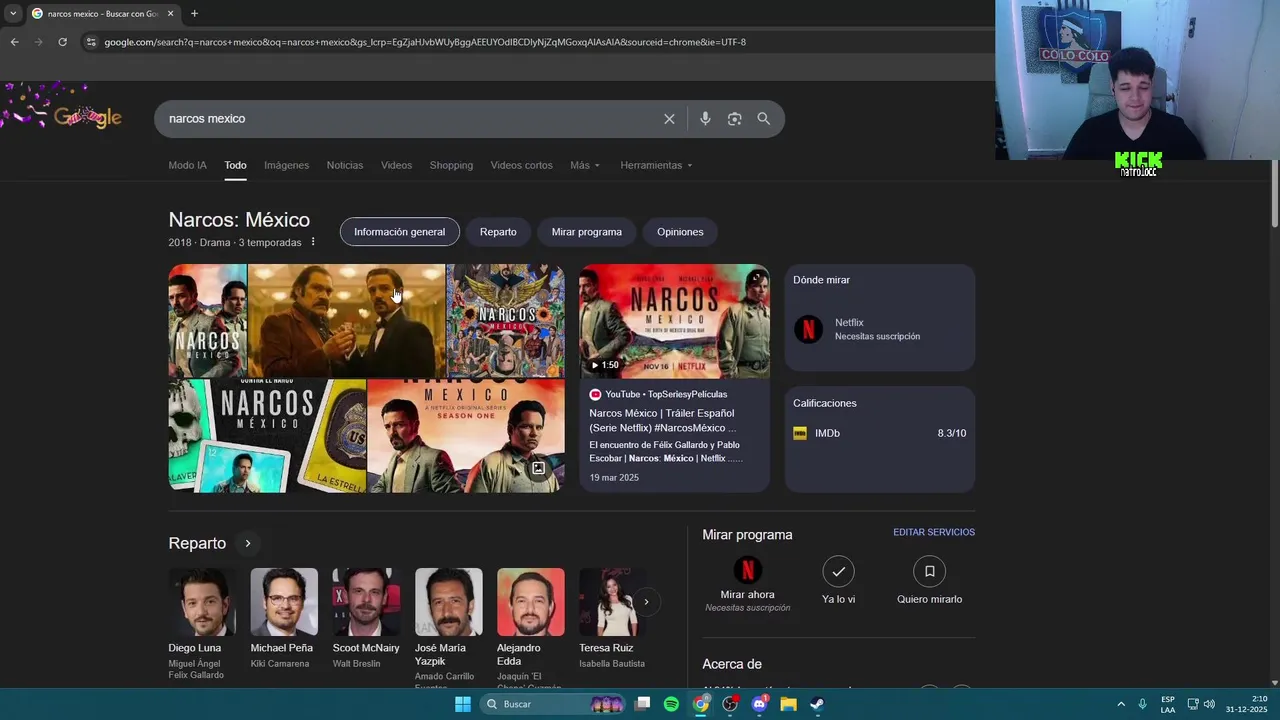Image resolution: width=1280 pixels, height=720 pixels.
Task: Open OBS Studio from the taskbar
Action: (x=730, y=704)
